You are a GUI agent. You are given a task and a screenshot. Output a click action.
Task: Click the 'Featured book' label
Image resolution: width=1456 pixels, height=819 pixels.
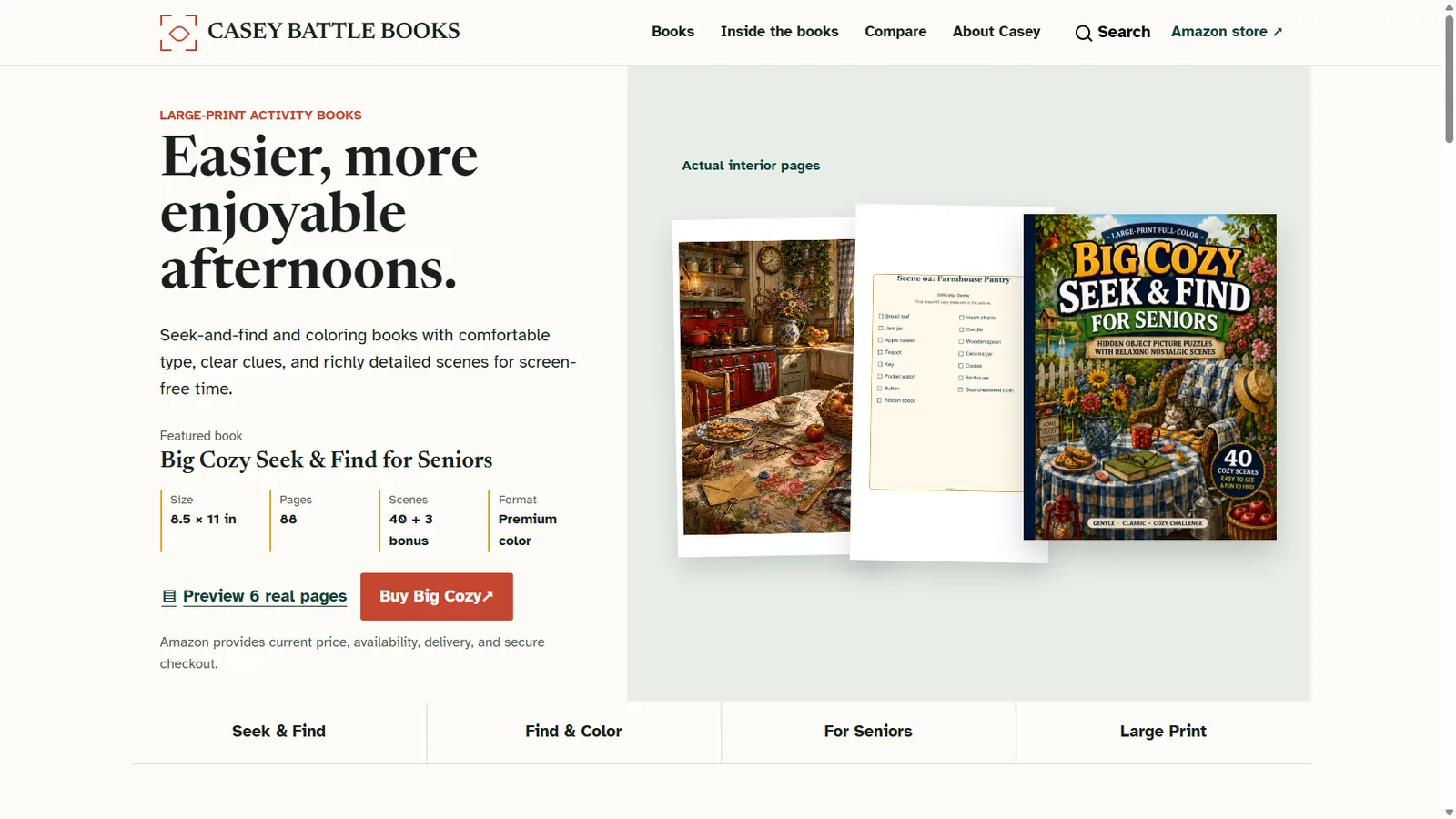tap(201, 436)
